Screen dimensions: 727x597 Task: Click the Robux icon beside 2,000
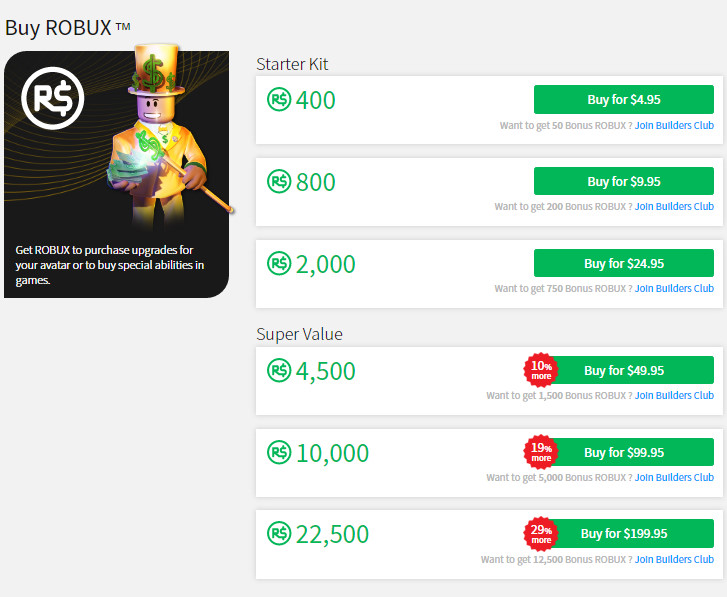click(x=278, y=264)
